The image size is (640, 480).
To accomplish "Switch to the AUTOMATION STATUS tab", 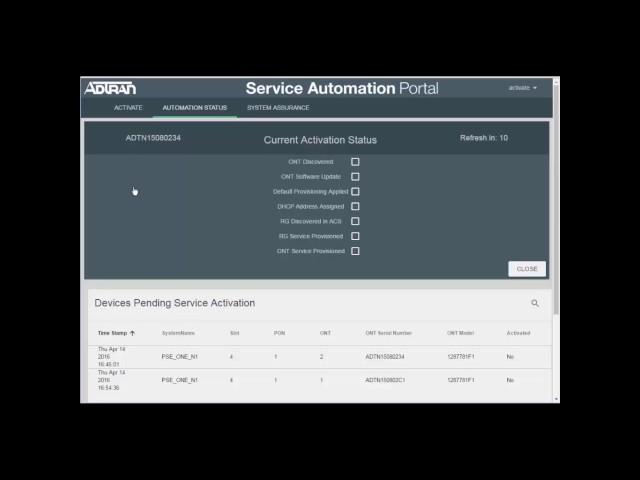I will click(x=195, y=108).
